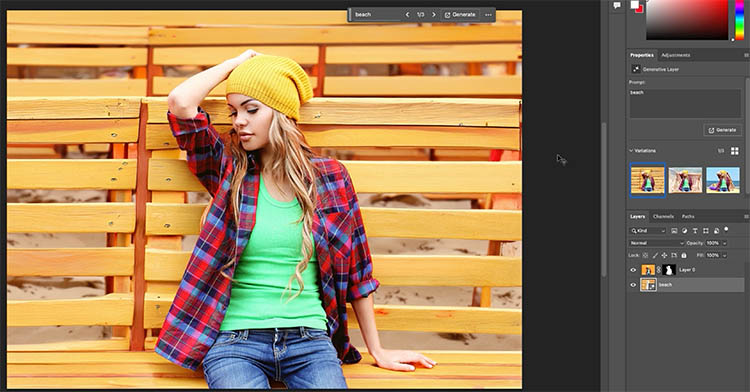Open the Layers panel flyout menu
Image resolution: width=750 pixels, height=392 pixels.
pyautogui.click(x=746, y=217)
